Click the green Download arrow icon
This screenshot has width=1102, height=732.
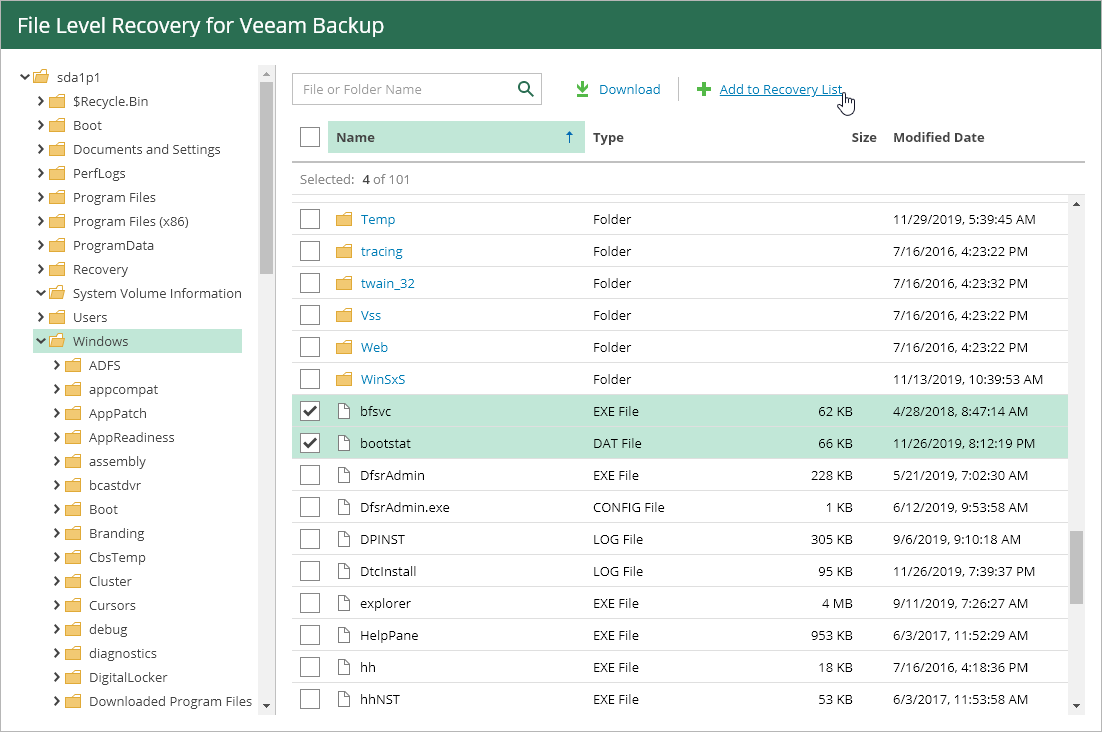pyautogui.click(x=582, y=89)
